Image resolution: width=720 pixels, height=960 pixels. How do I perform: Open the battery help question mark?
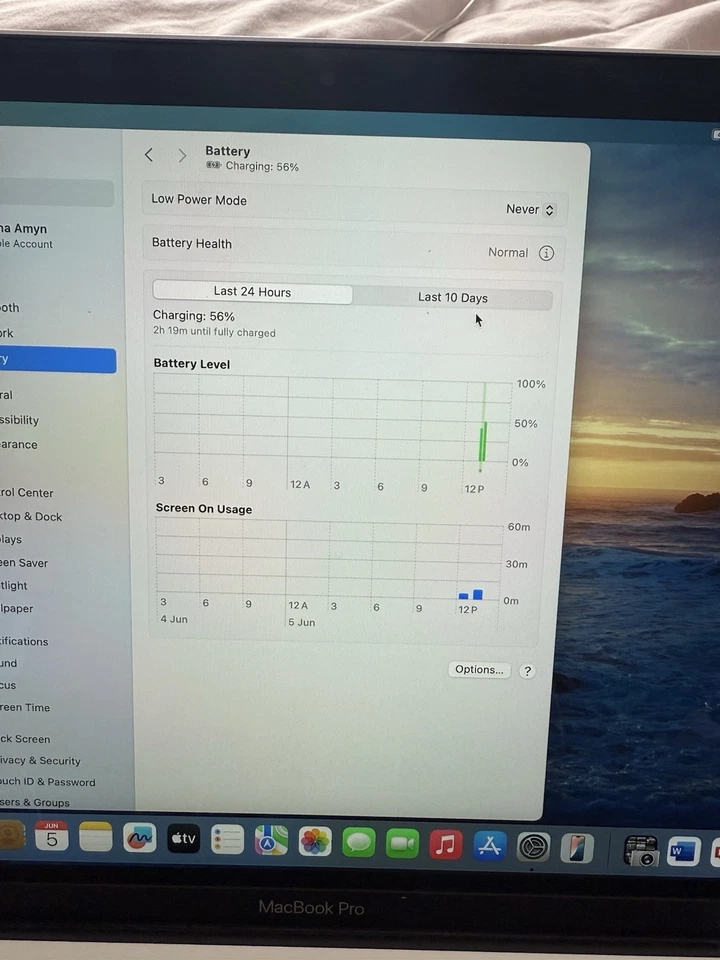(x=527, y=671)
